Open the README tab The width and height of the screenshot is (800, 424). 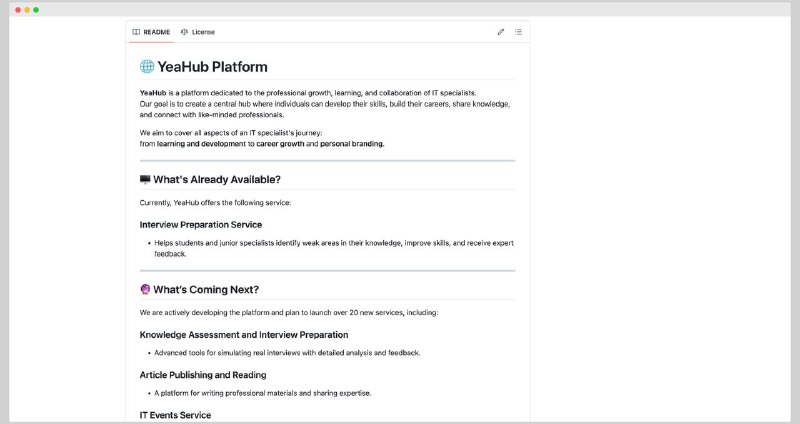(151, 32)
